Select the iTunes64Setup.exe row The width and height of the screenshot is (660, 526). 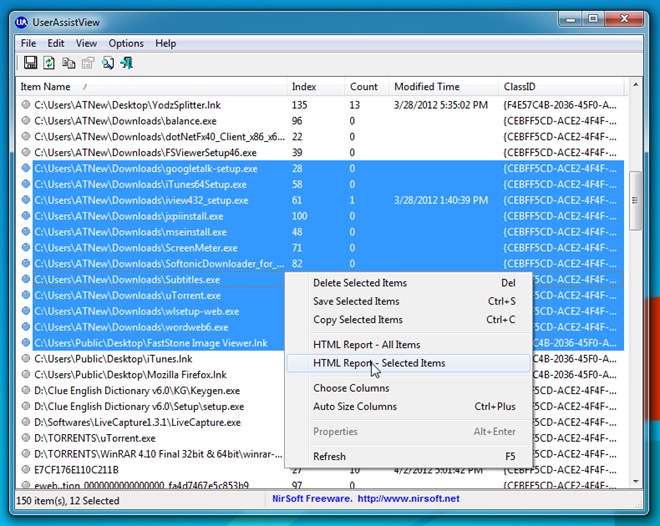point(320,184)
